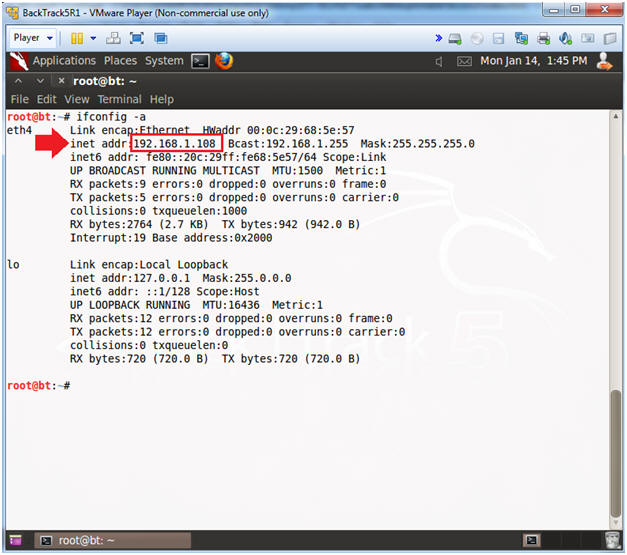This screenshot has width=627, height=555.
Task: Click the pause virtual machine icon
Action: (x=77, y=38)
